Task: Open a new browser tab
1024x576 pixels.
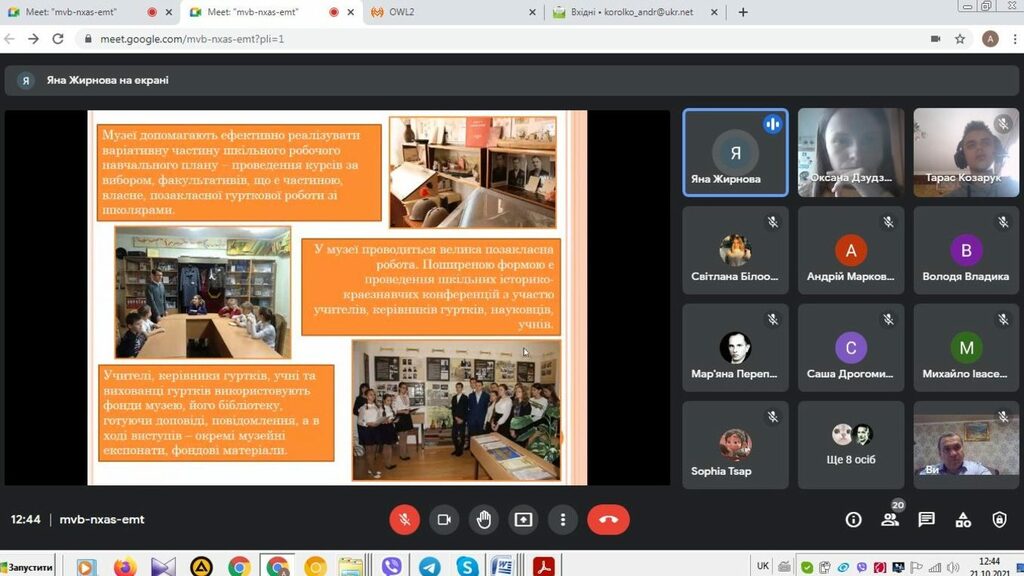Action: [x=742, y=12]
